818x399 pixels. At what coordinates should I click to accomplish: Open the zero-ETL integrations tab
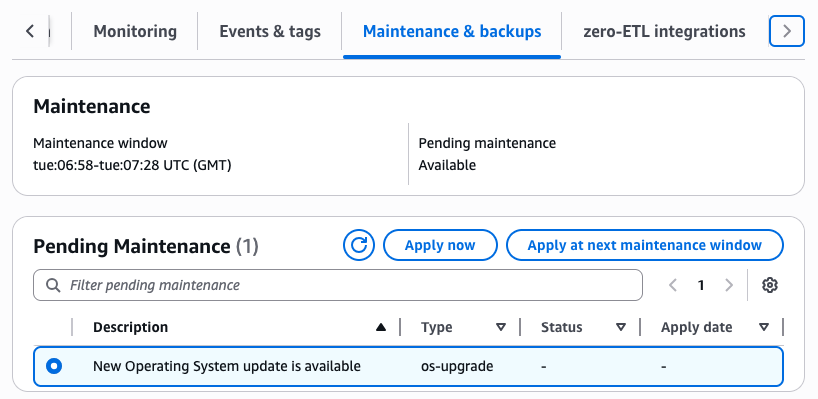click(x=664, y=31)
